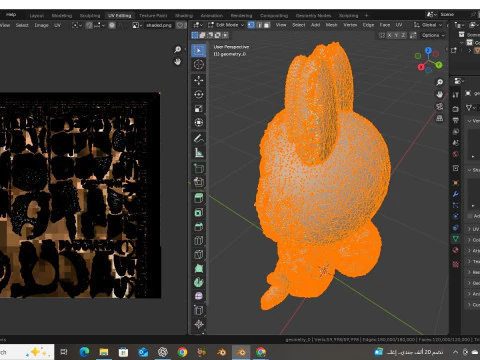Screen dimensions: 480x360
Task: Open Global transform orientation dropdown
Action: tap(428, 25)
